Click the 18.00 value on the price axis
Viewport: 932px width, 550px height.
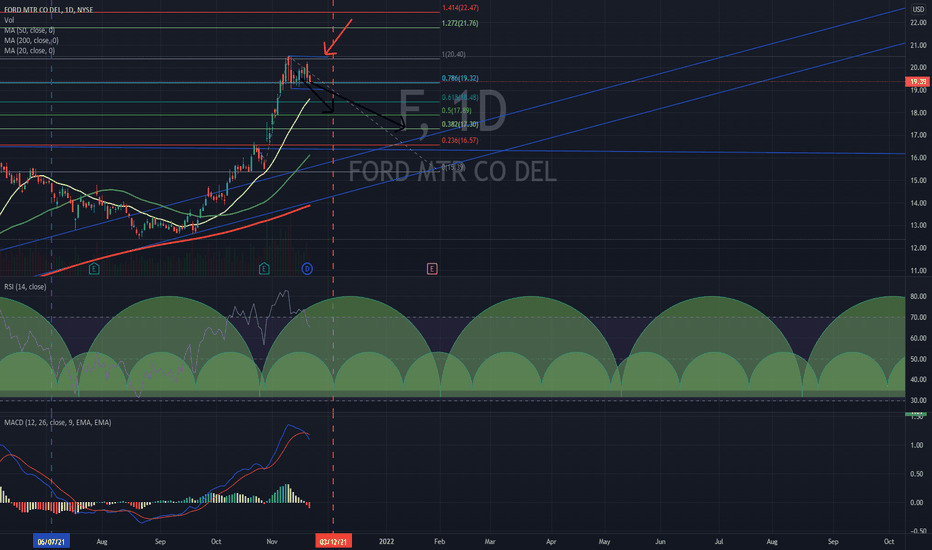click(918, 113)
